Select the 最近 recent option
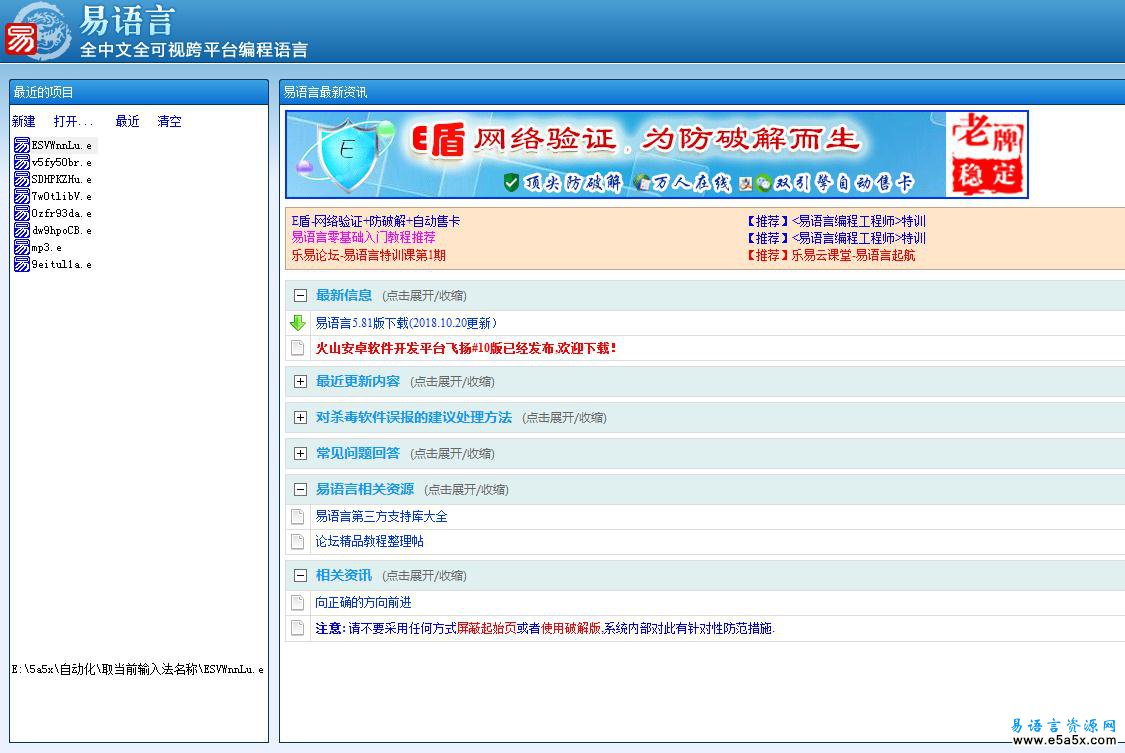 click(128, 121)
